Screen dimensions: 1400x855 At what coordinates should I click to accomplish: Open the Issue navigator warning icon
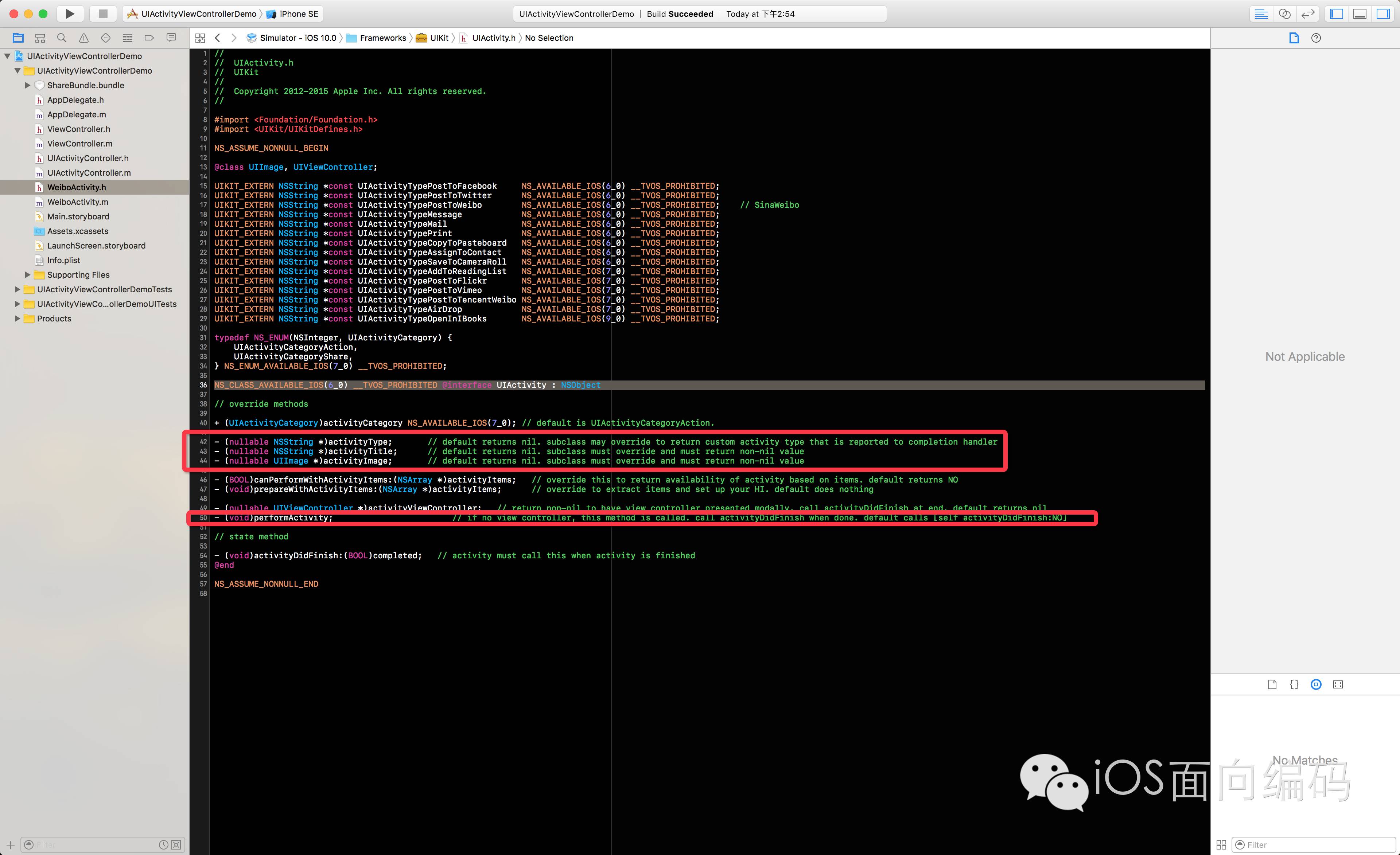tap(83, 38)
